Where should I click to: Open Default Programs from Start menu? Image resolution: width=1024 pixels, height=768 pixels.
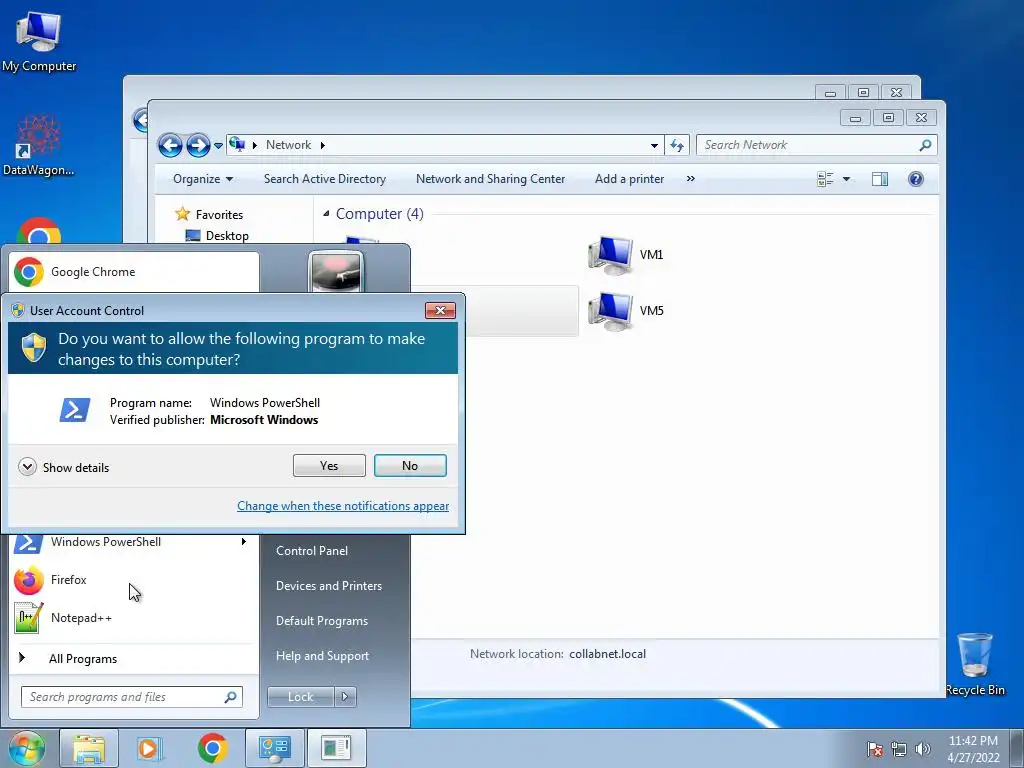pos(321,621)
